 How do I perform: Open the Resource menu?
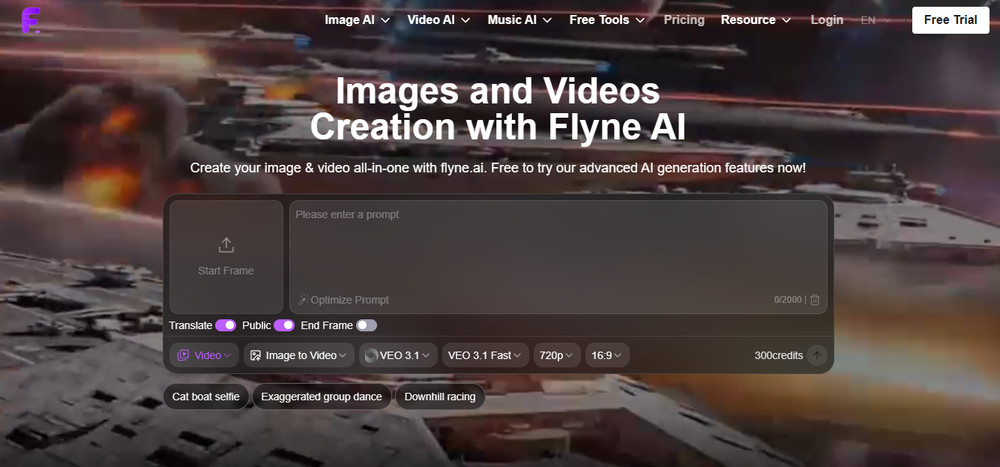click(756, 20)
